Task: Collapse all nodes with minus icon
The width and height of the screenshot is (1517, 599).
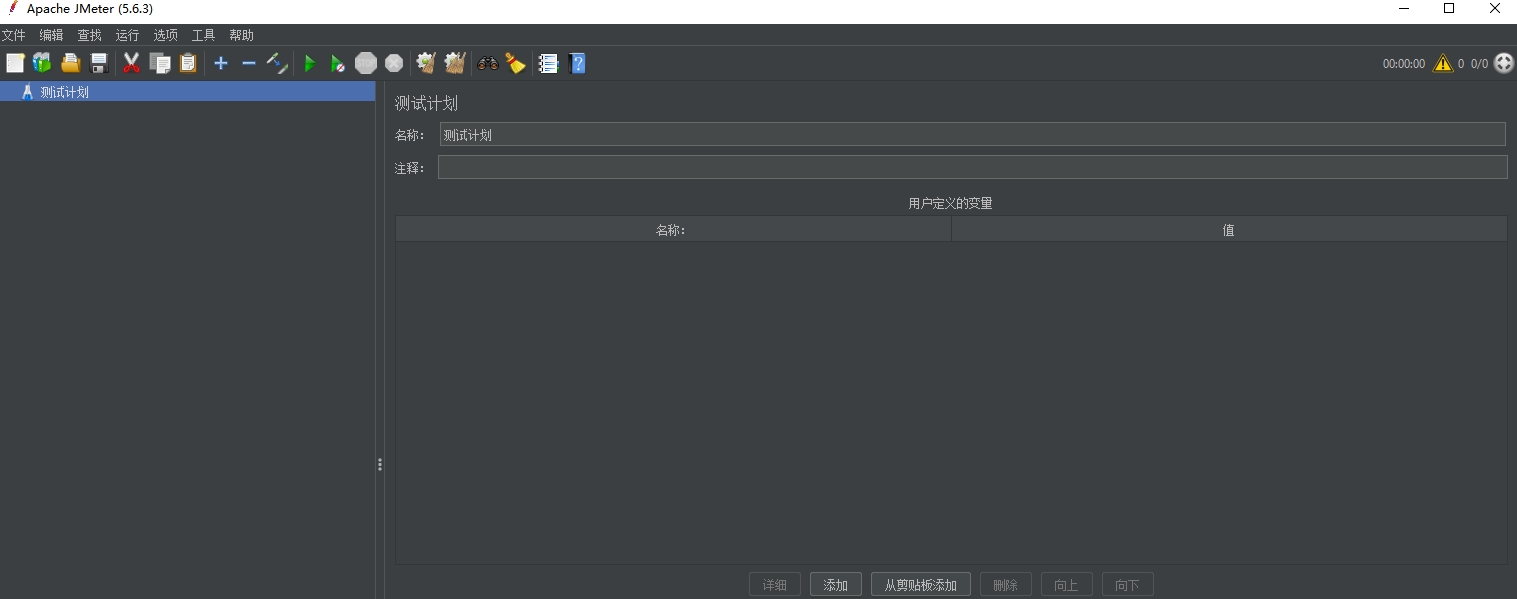Action: click(249, 63)
